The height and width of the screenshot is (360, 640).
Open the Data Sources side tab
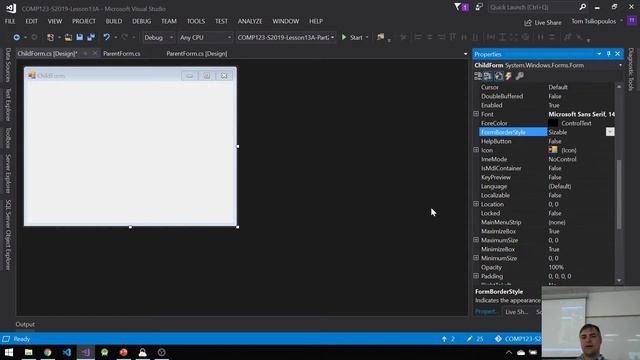click(8, 65)
